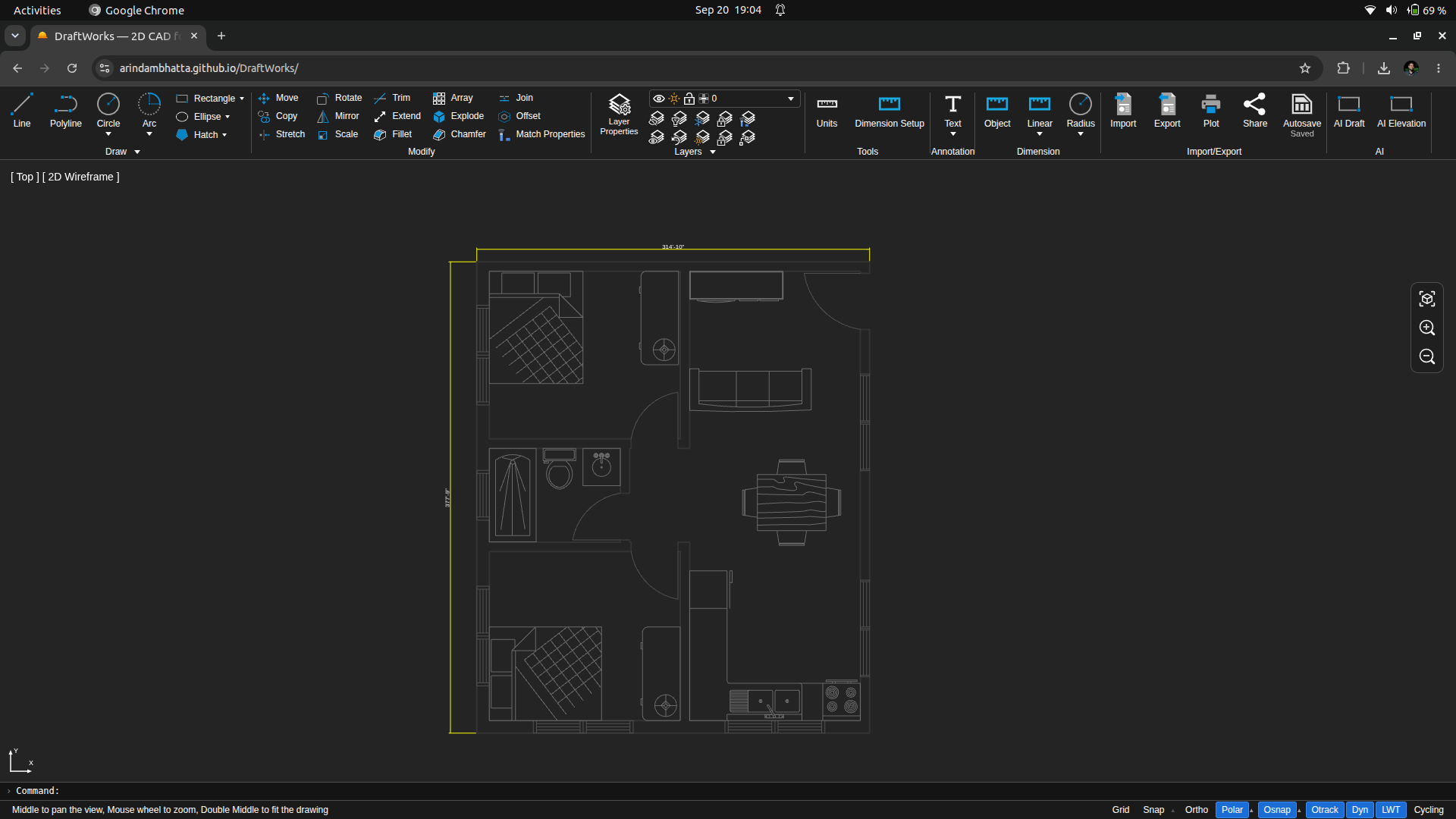Expand the Ellipse options dropdown
This screenshot has width=1456, height=819.
(x=227, y=117)
